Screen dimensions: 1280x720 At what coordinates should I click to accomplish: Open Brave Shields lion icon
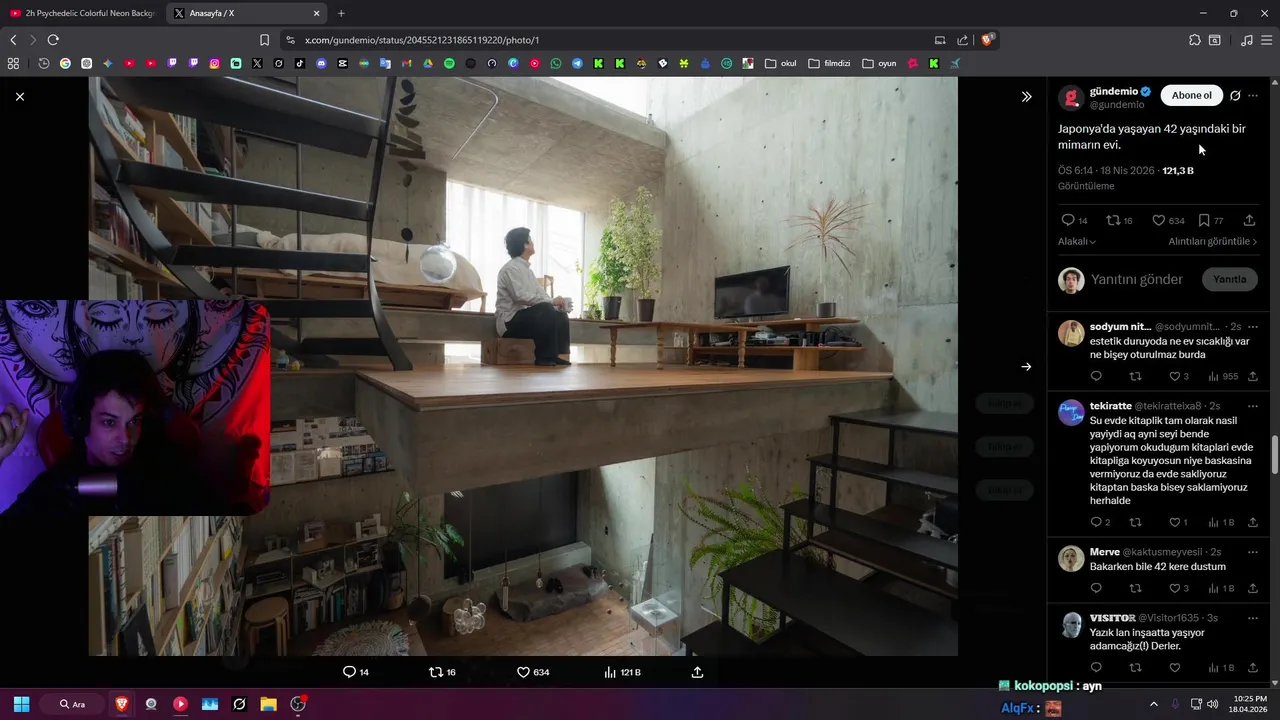pyautogui.click(x=987, y=40)
